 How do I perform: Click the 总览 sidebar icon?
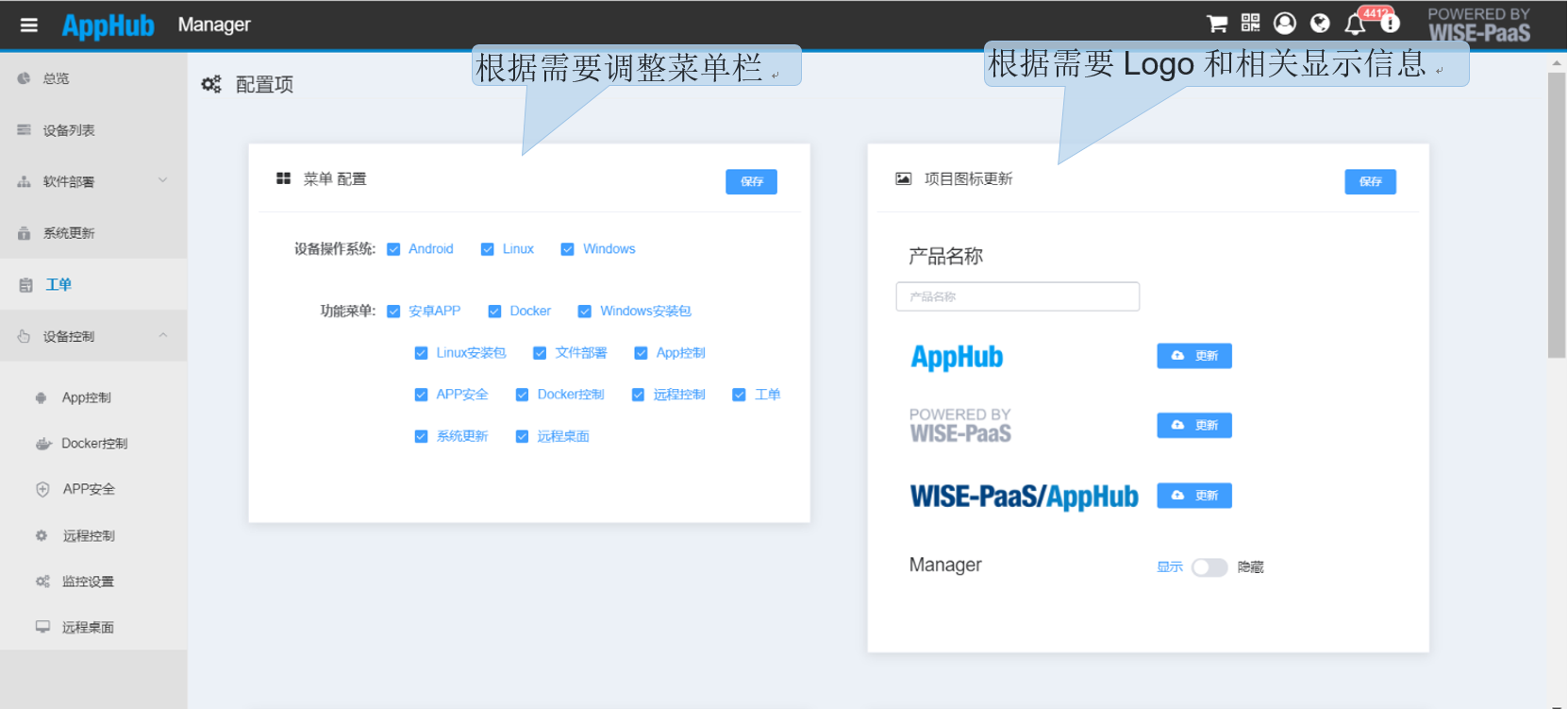click(24, 78)
